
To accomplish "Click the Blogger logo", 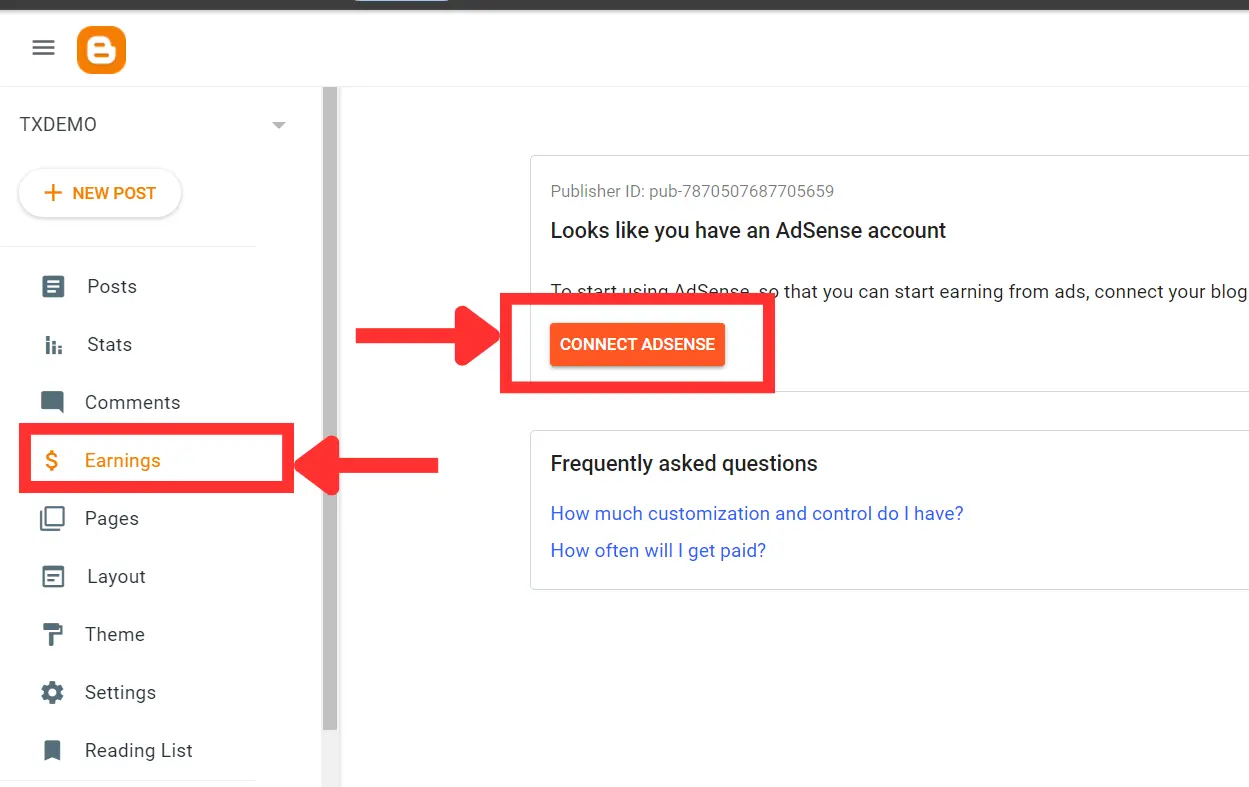I will [101, 48].
